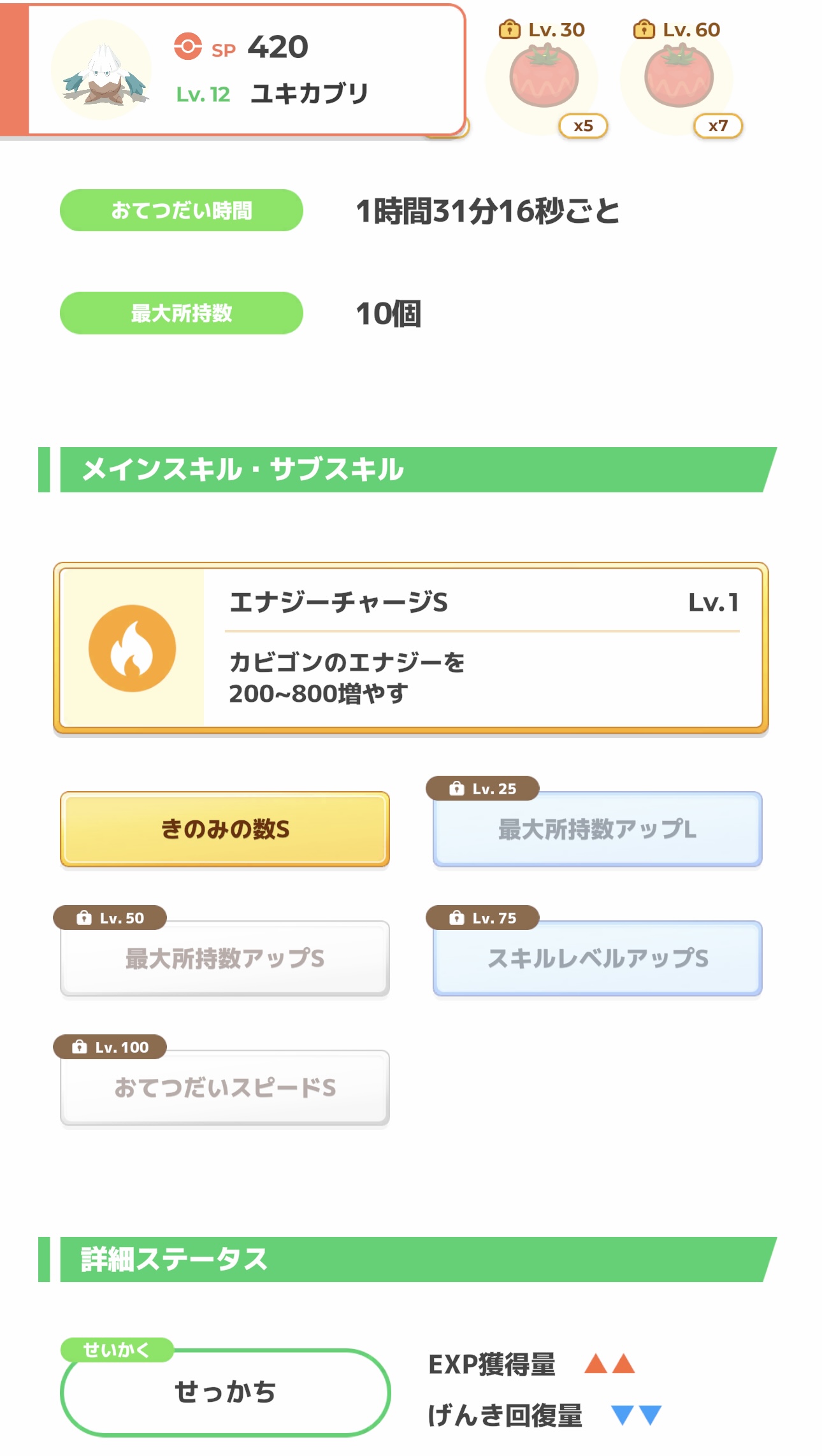
Task: Tap the orange flame main skill icon
Action: tap(133, 648)
